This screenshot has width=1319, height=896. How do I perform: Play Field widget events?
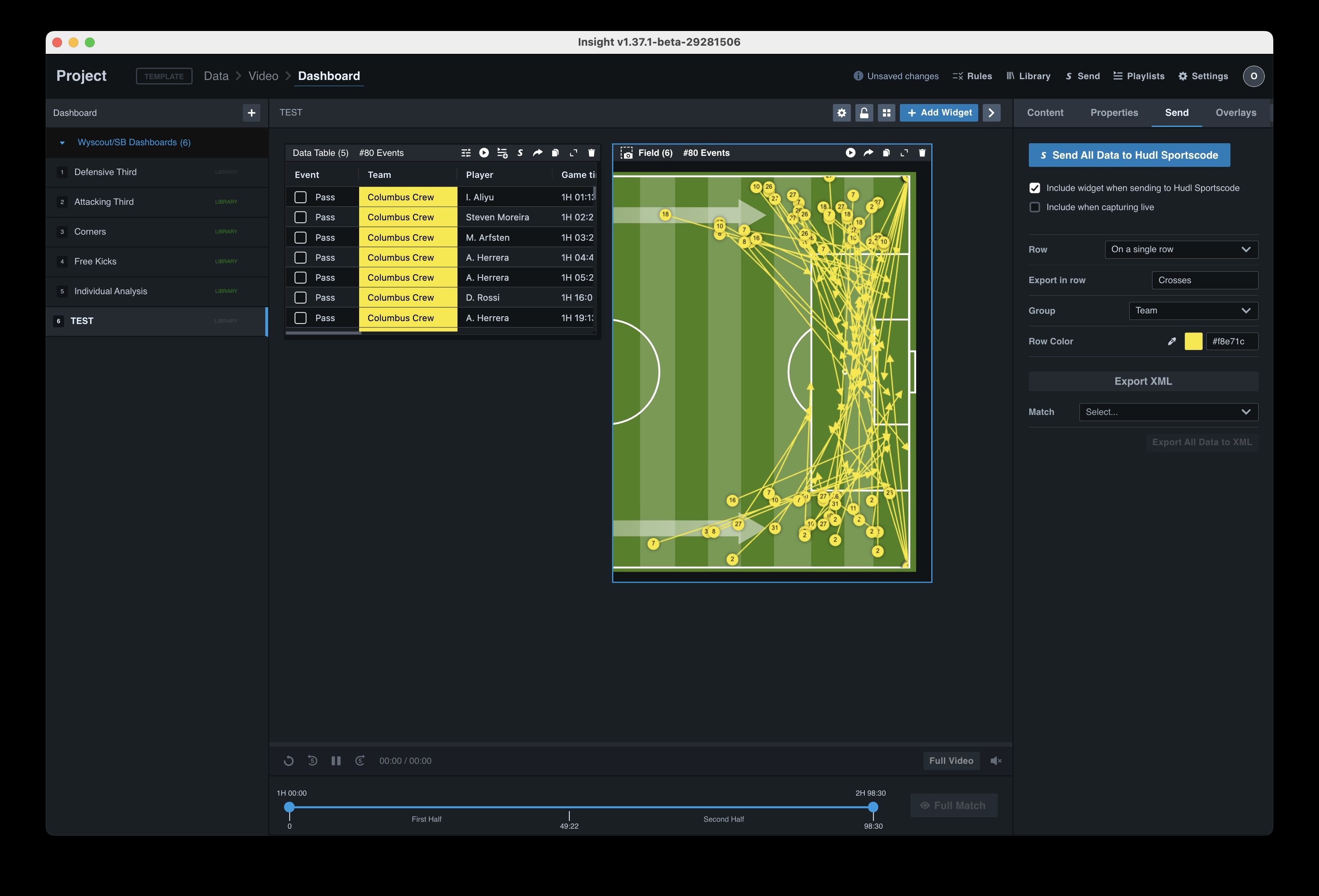point(850,153)
